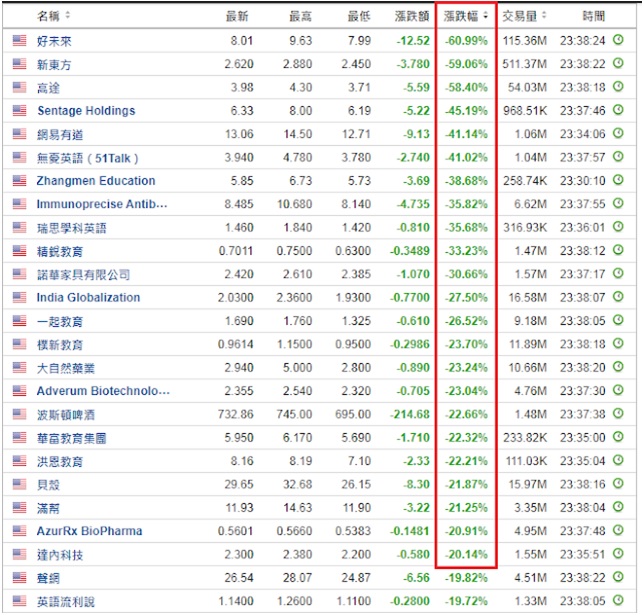Open the Zhangmen Education stock link
The height and width of the screenshot is (615, 644).
(x=96, y=181)
